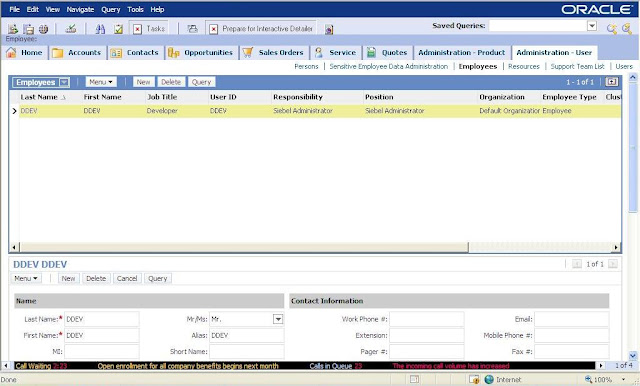This screenshot has width=640, height=386.
Task: Open the Edit menu
Action: click(x=33, y=9)
